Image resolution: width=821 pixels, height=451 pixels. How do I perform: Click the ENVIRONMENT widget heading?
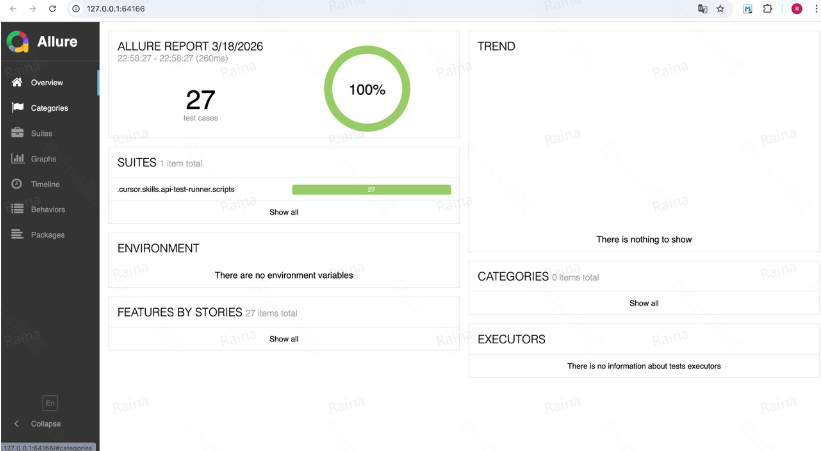coord(158,248)
